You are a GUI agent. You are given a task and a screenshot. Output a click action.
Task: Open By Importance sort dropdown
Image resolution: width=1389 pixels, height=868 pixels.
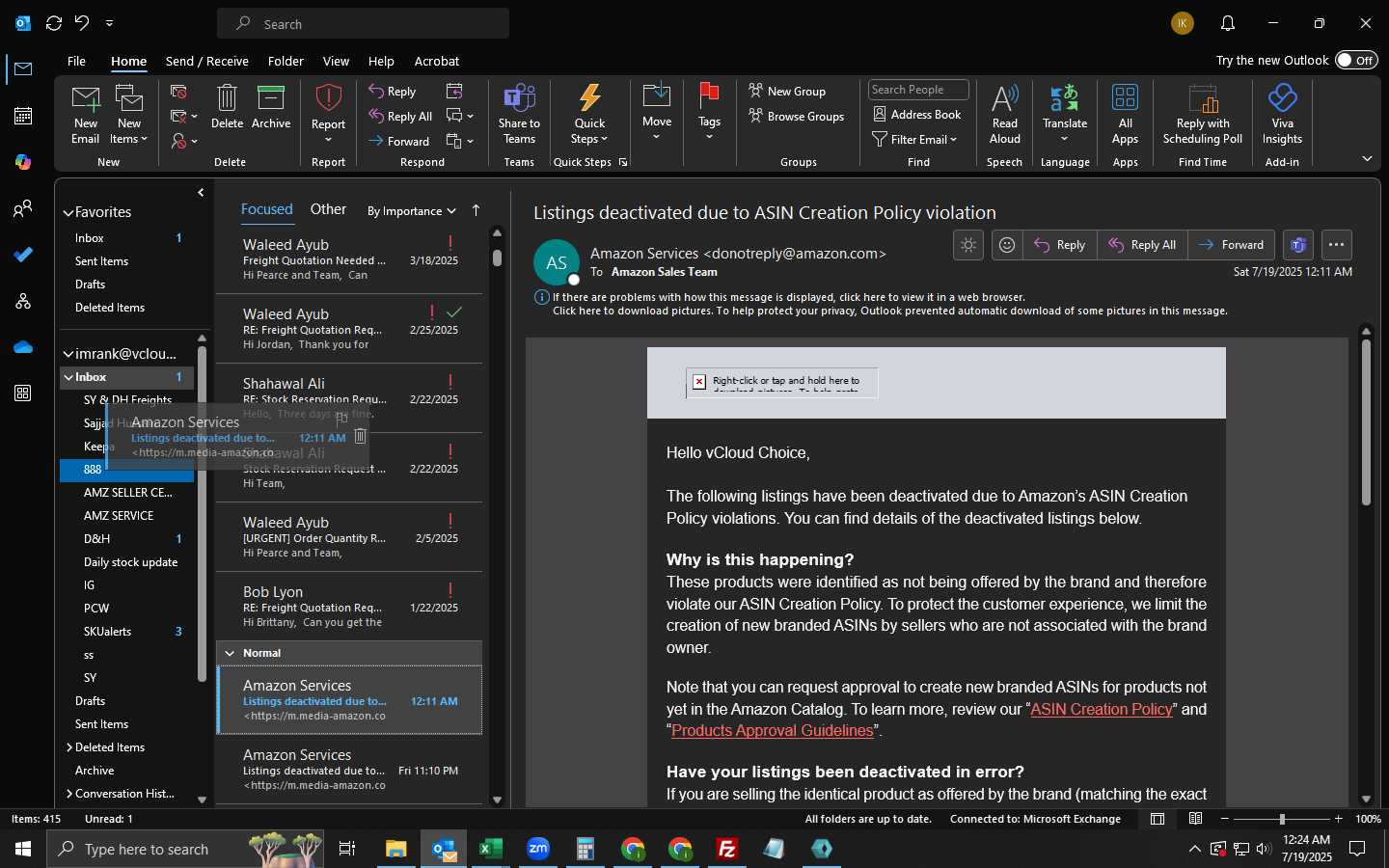412,211
